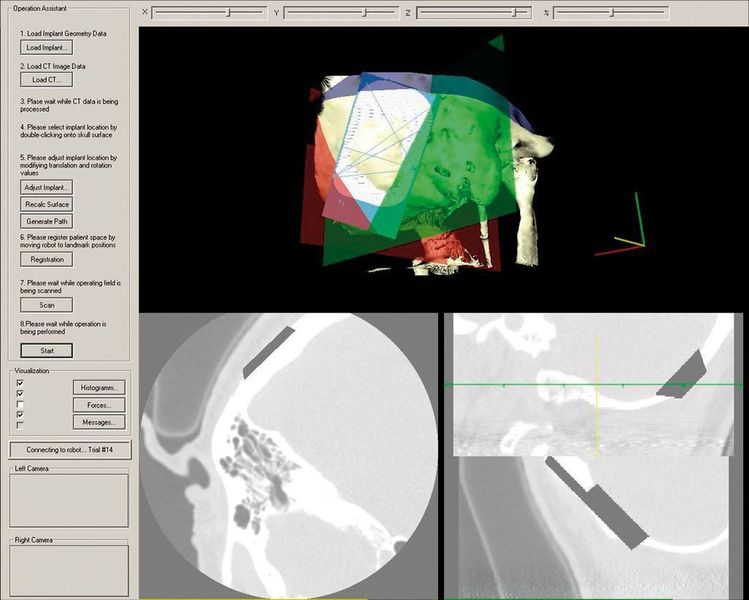Toggle first Visualization checkbox
Screen dimensions: 749x600
[20, 383]
